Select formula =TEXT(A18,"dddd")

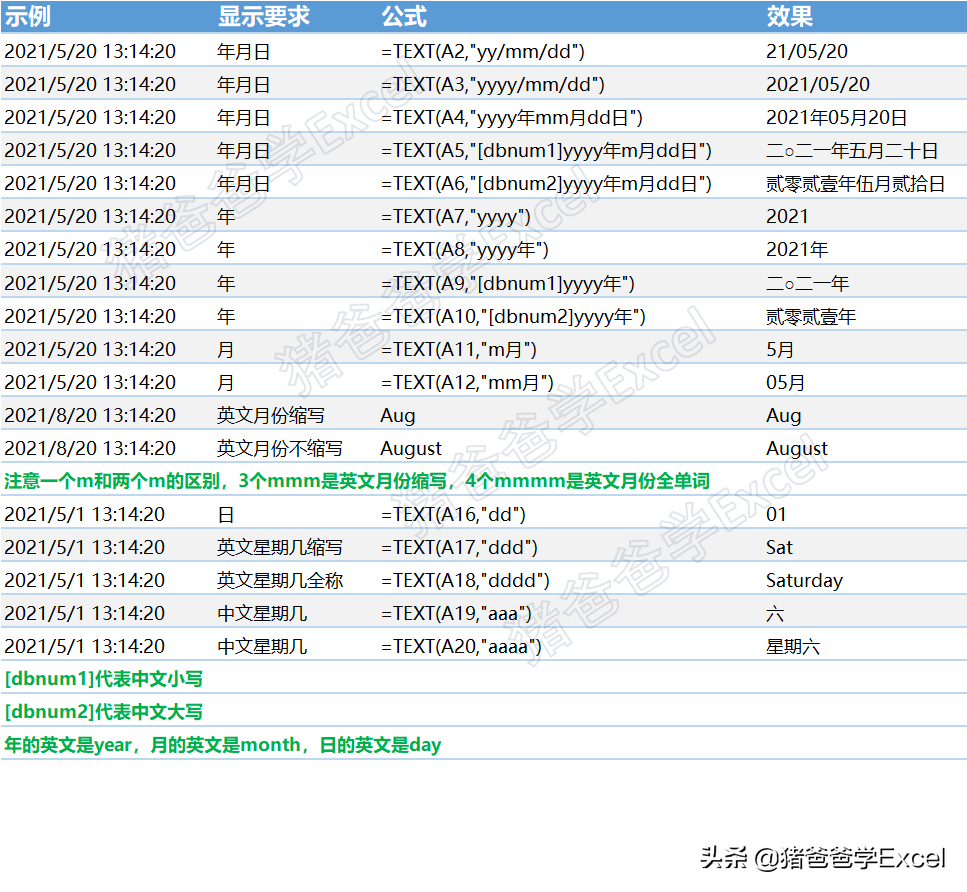465,580
